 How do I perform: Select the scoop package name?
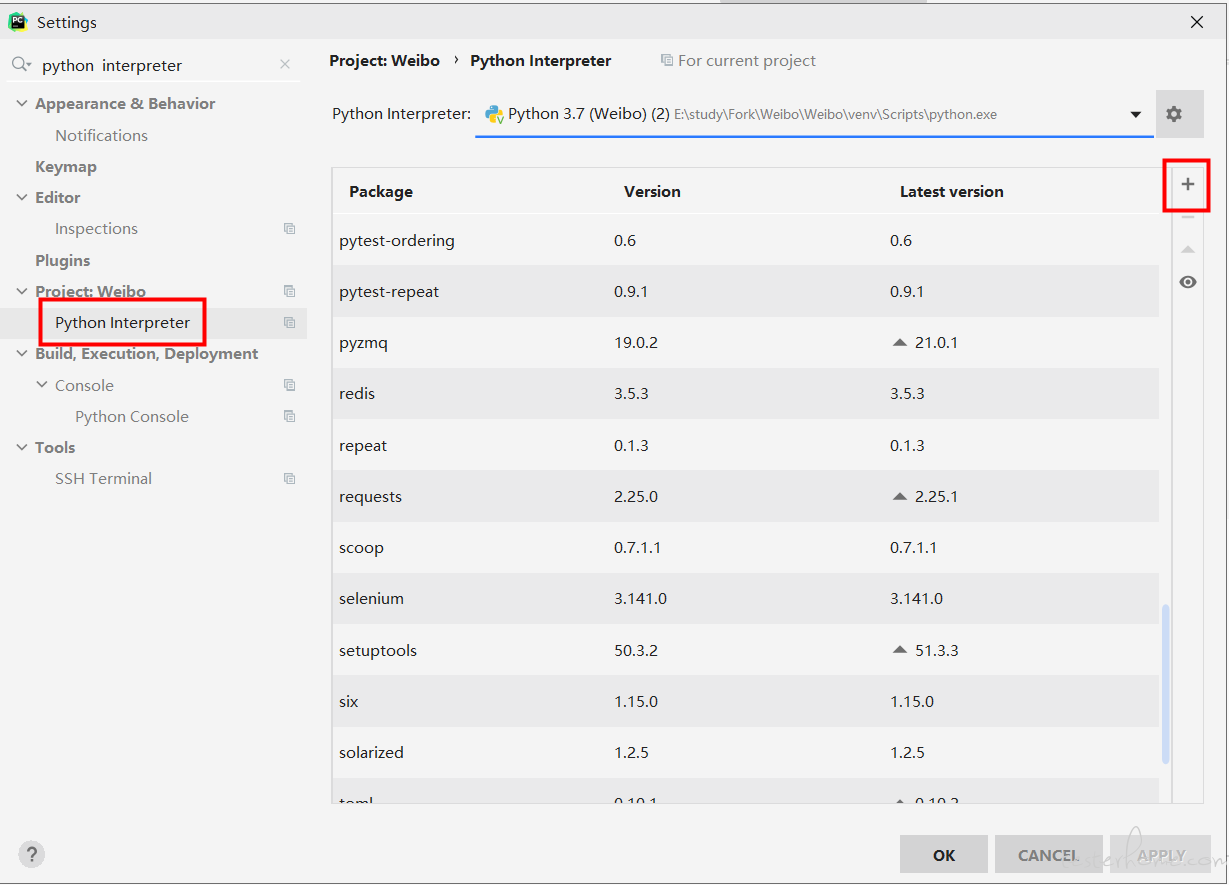361,548
